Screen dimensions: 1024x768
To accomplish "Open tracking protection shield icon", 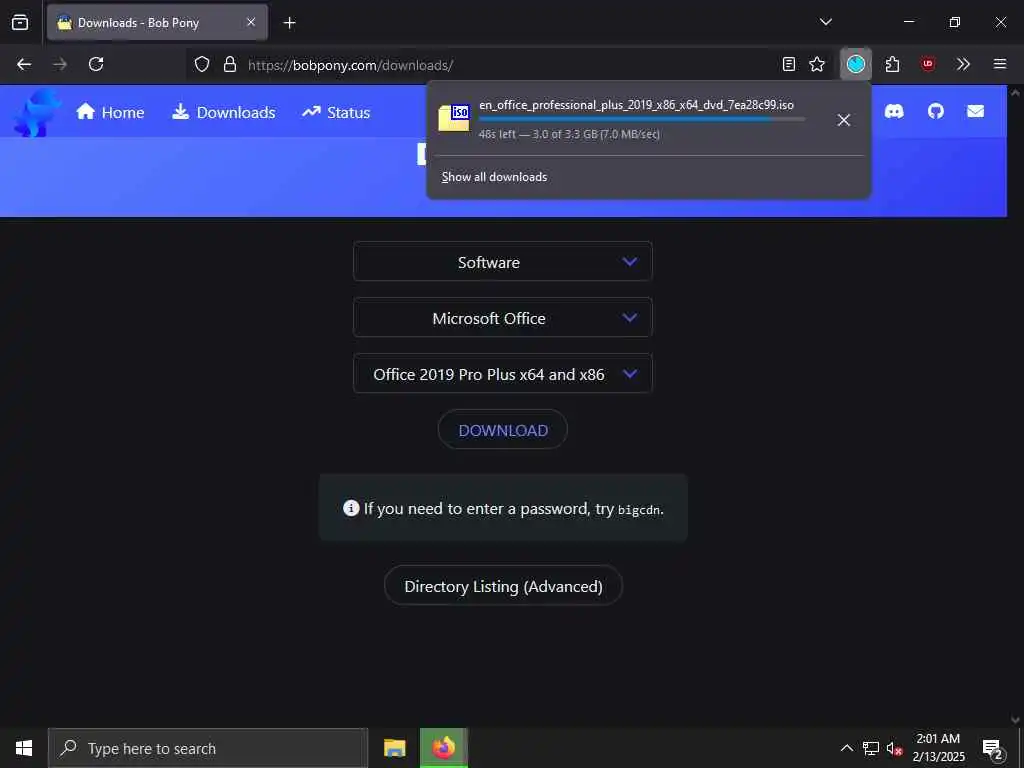I will (x=202, y=64).
